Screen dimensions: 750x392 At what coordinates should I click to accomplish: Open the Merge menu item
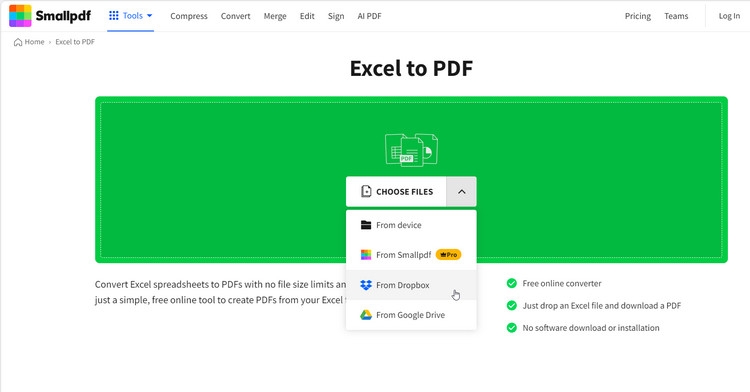pyautogui.click(x=275, y=16)
